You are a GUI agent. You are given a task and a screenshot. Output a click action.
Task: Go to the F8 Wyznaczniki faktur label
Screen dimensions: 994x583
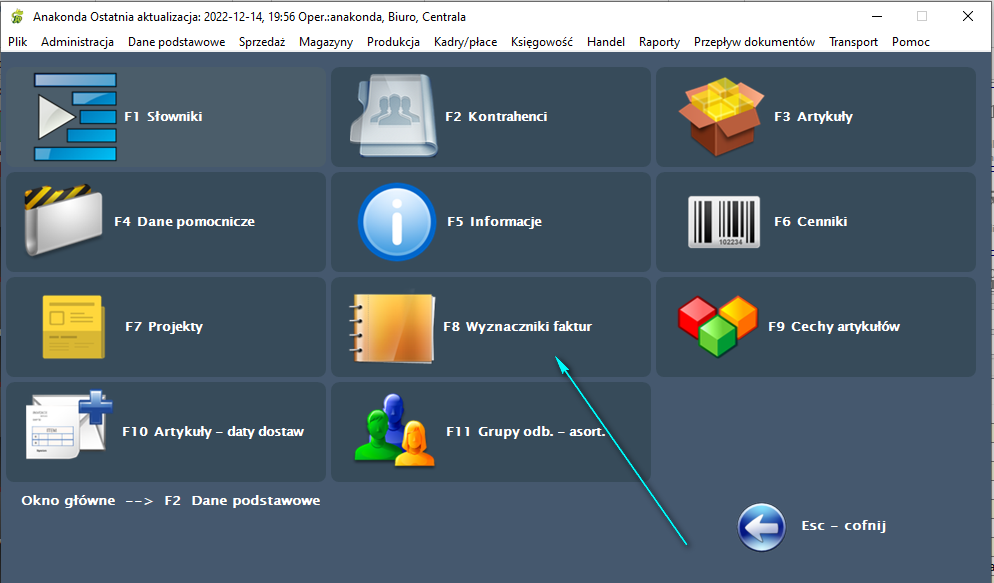(x=518, y=327)
